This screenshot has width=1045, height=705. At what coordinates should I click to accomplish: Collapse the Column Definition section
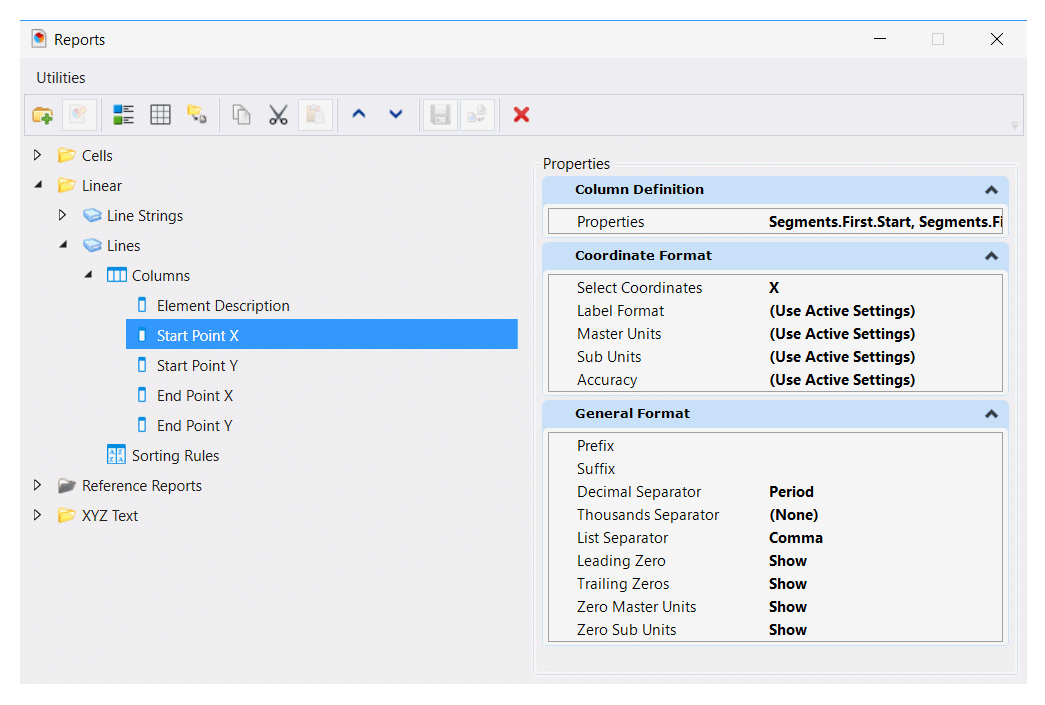991,190
